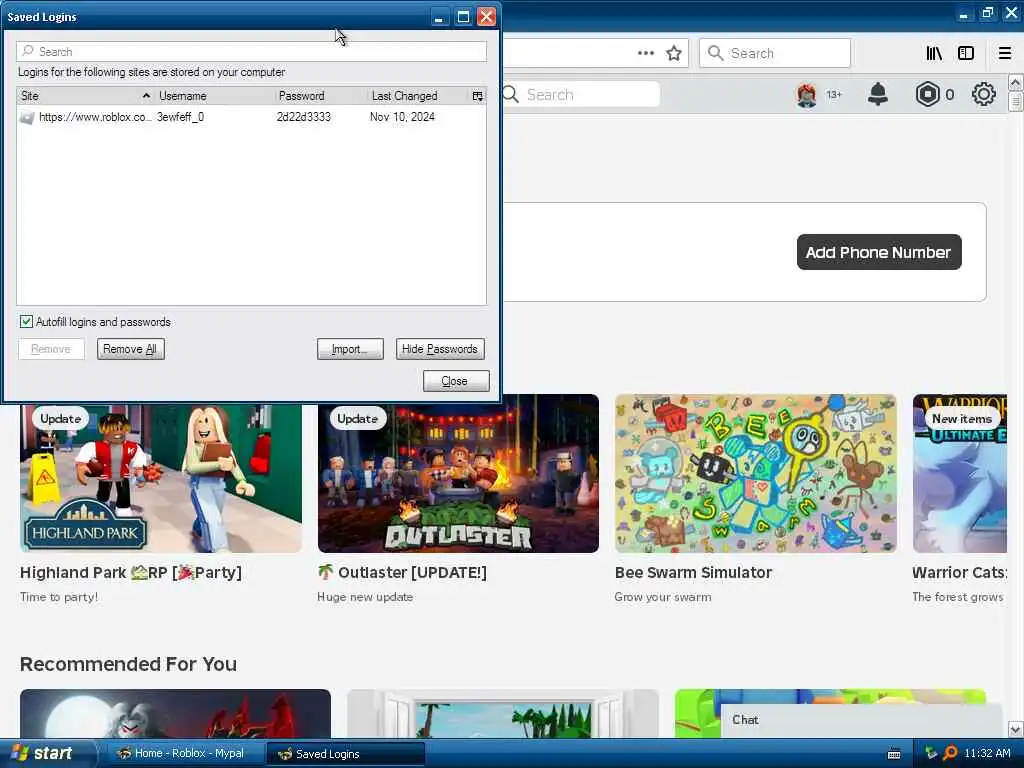
Task: Open the island window recommended thumbnail
Action: pyautogui.click(x=503, y=713)
